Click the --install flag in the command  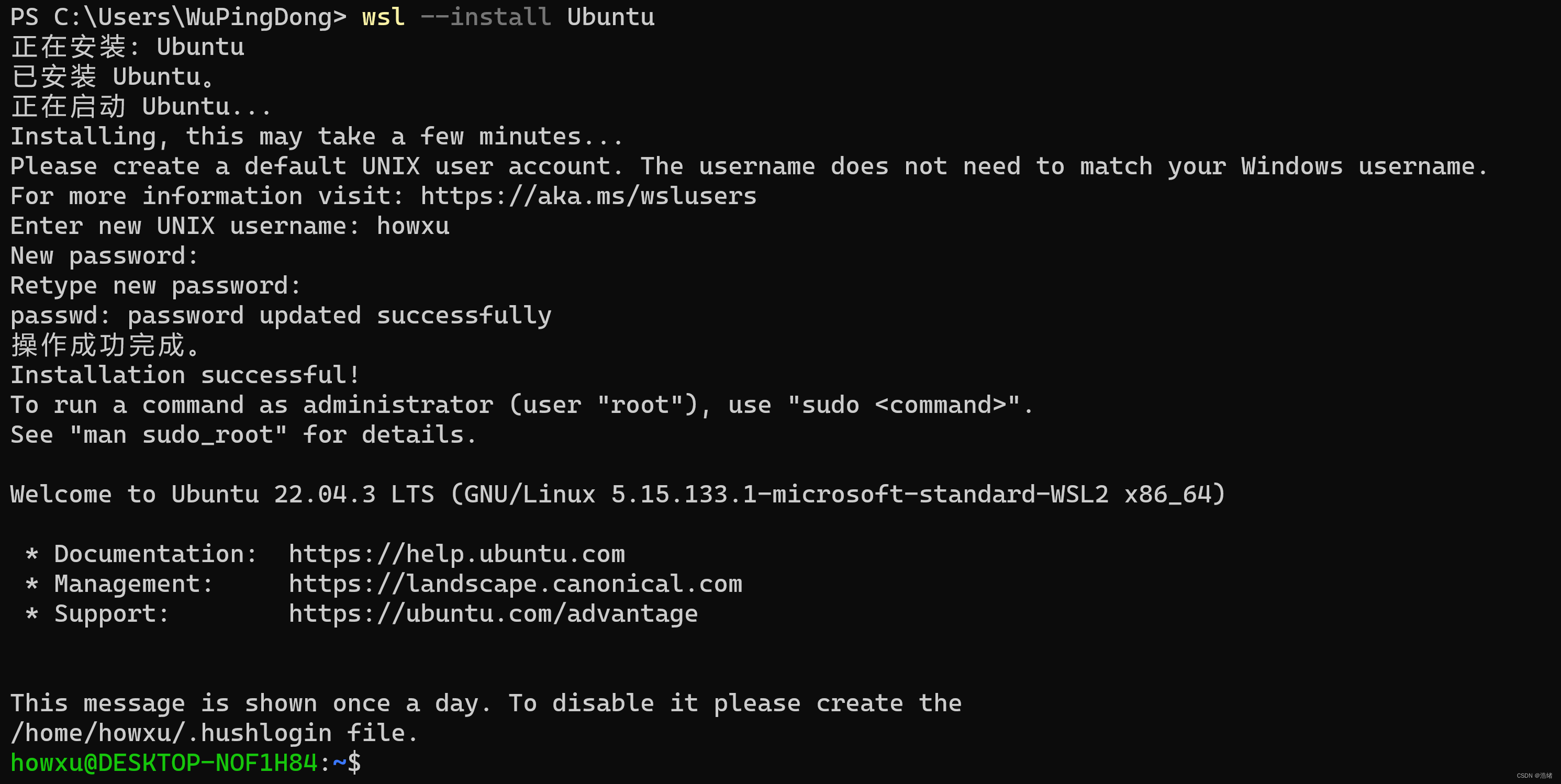point(485,17)
